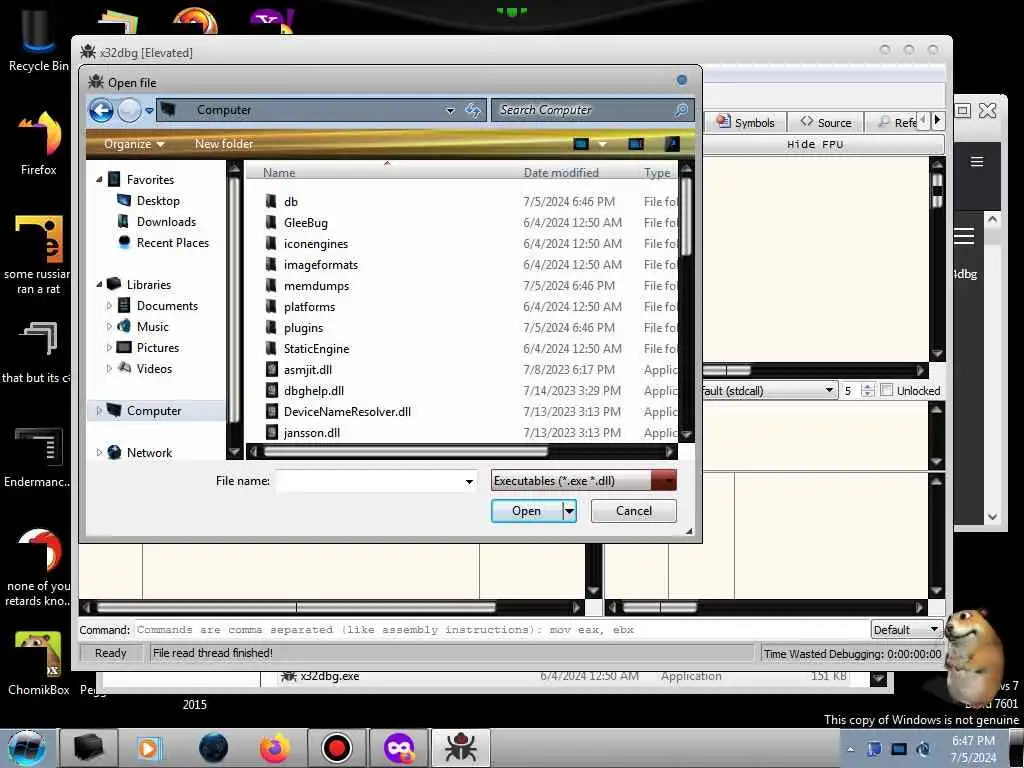The width and height of the screenshot is (1024, 768).
Task: Open Firefox from the taskbar
Action: [x=275, y=748]
